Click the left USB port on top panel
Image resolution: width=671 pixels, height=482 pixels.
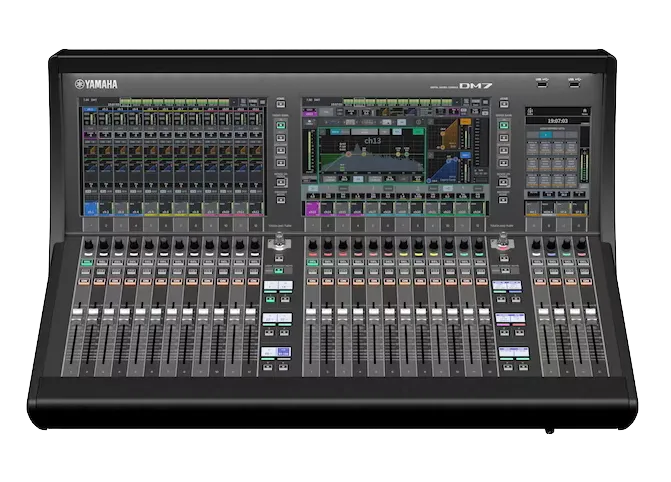[542, 84]
